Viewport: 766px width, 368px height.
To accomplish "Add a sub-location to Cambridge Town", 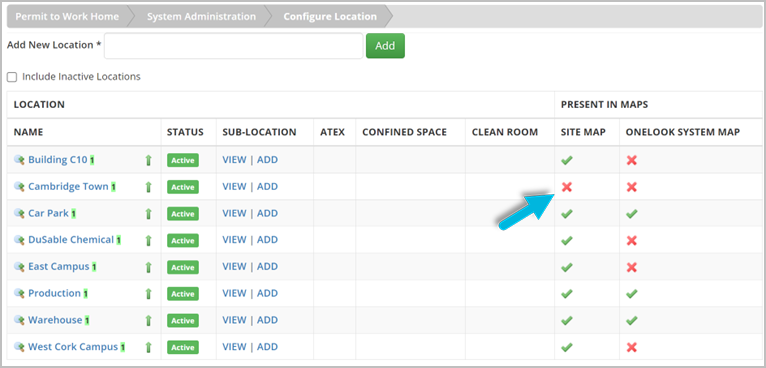I will (267, 187).
